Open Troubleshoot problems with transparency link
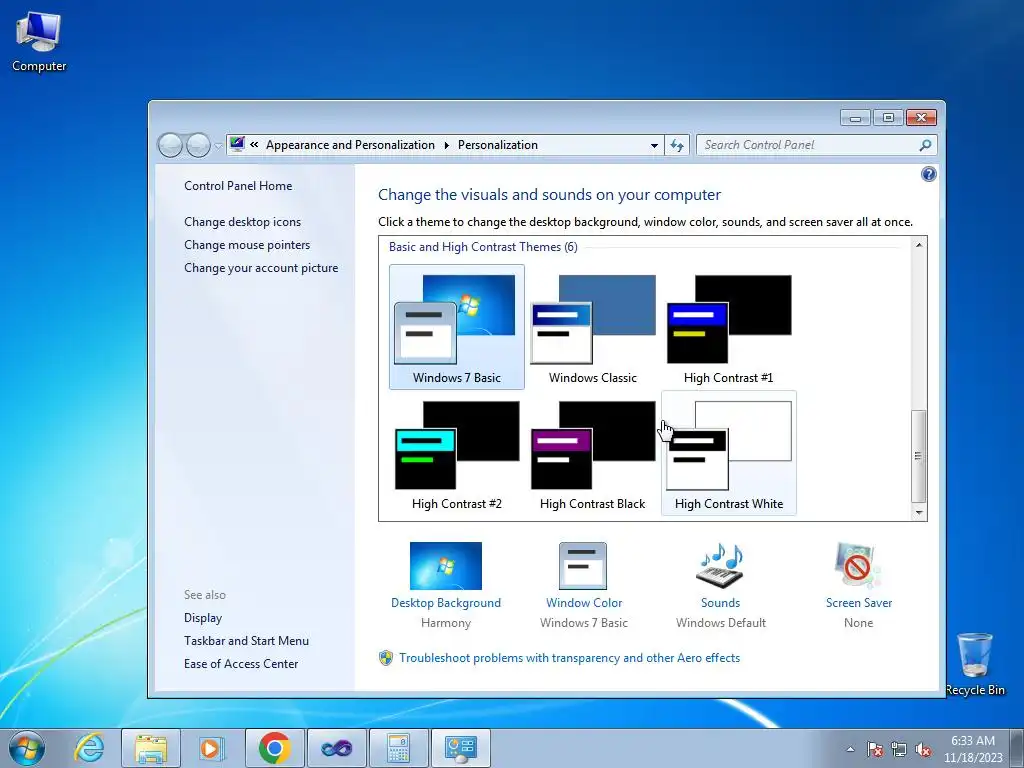The width and height of the screenshot is (1024, 768). pos(569,658)
